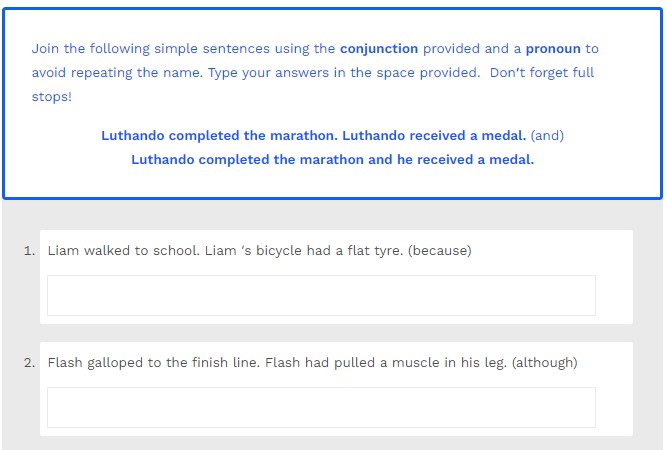The width and height of the screenshot is (667, 450).
Task: Click the "(although)" conjunction hint
Action: pyautogui.click(x=544, y=362)
